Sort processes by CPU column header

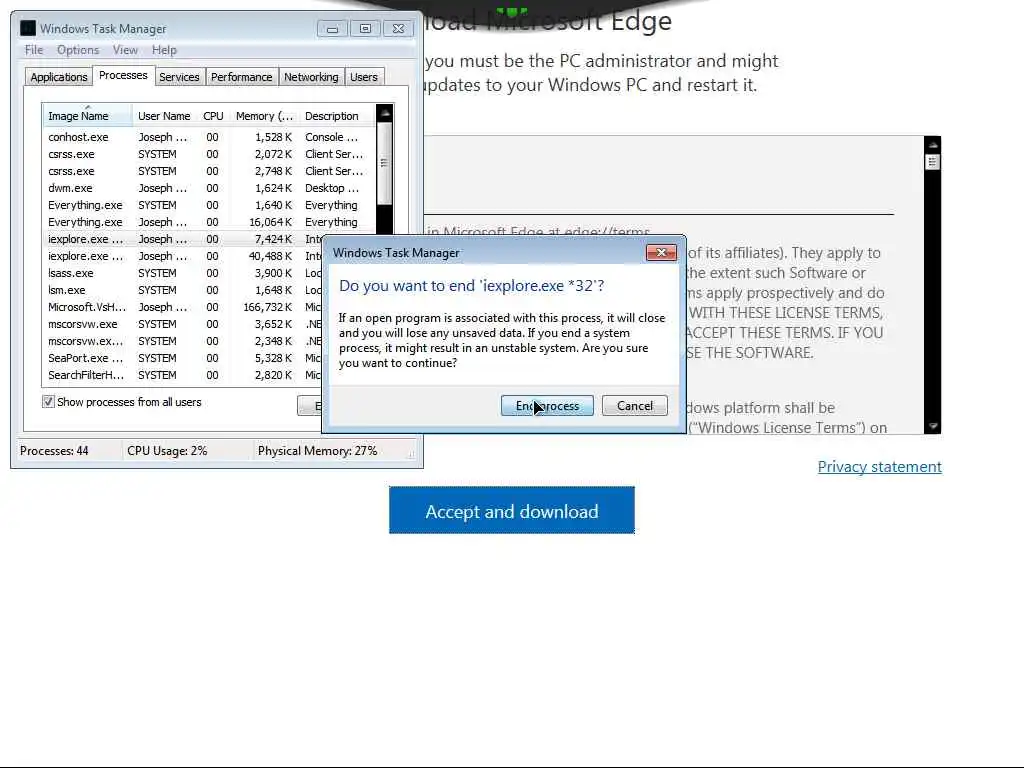[x=213, y=116]
